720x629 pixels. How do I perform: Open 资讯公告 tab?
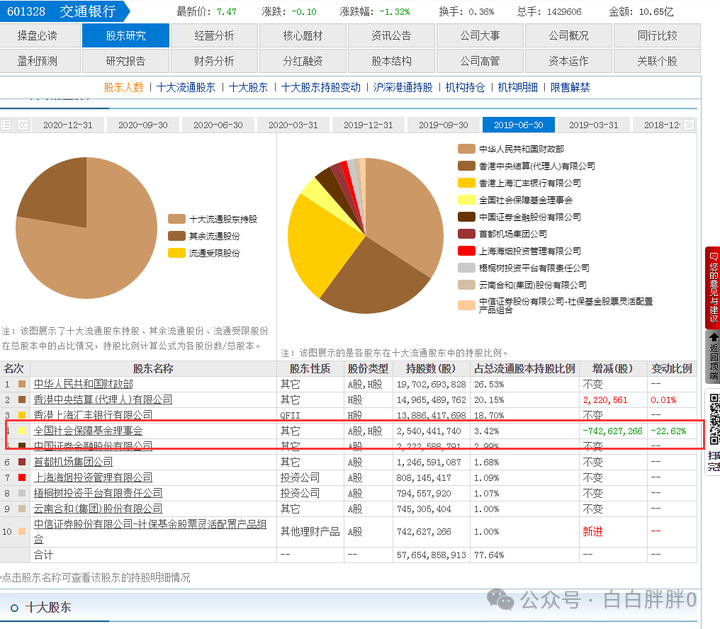(x=391, y=36)
